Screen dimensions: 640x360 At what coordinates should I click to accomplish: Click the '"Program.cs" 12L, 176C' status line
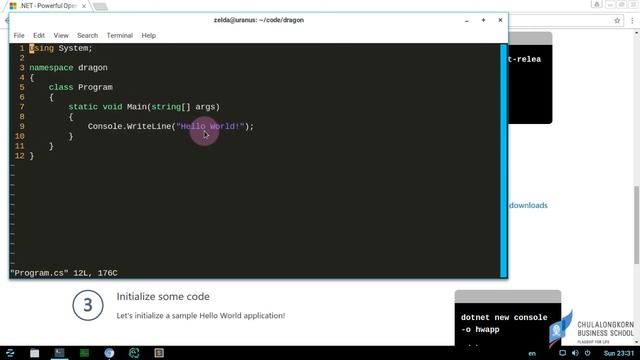(x=64, y=273)
